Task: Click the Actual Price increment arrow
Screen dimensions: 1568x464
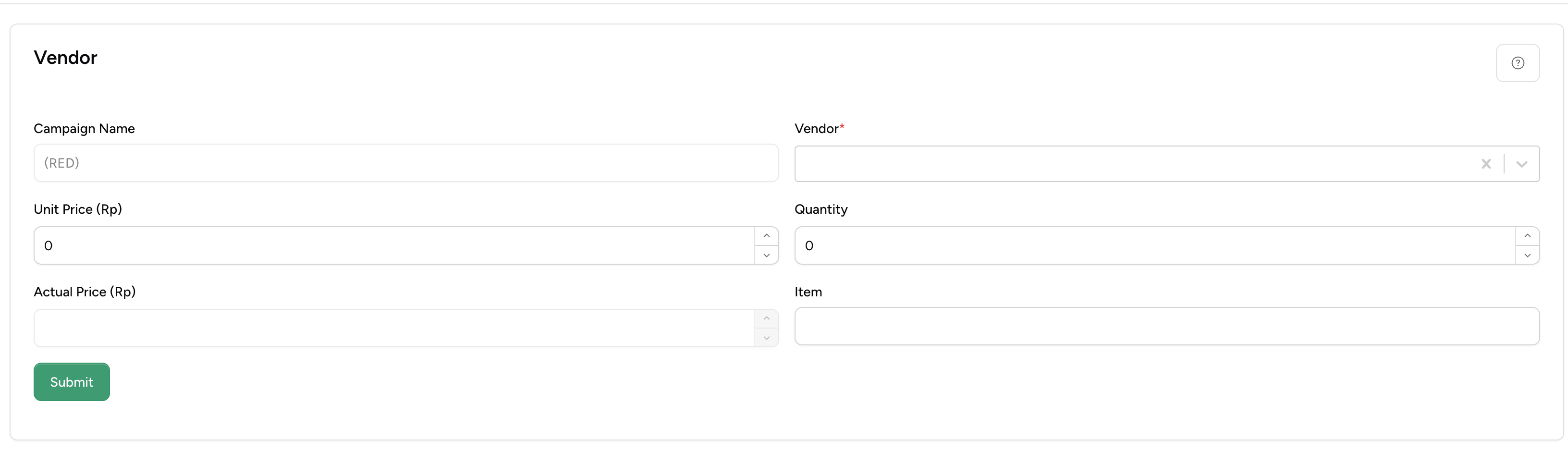Action: 766,318
